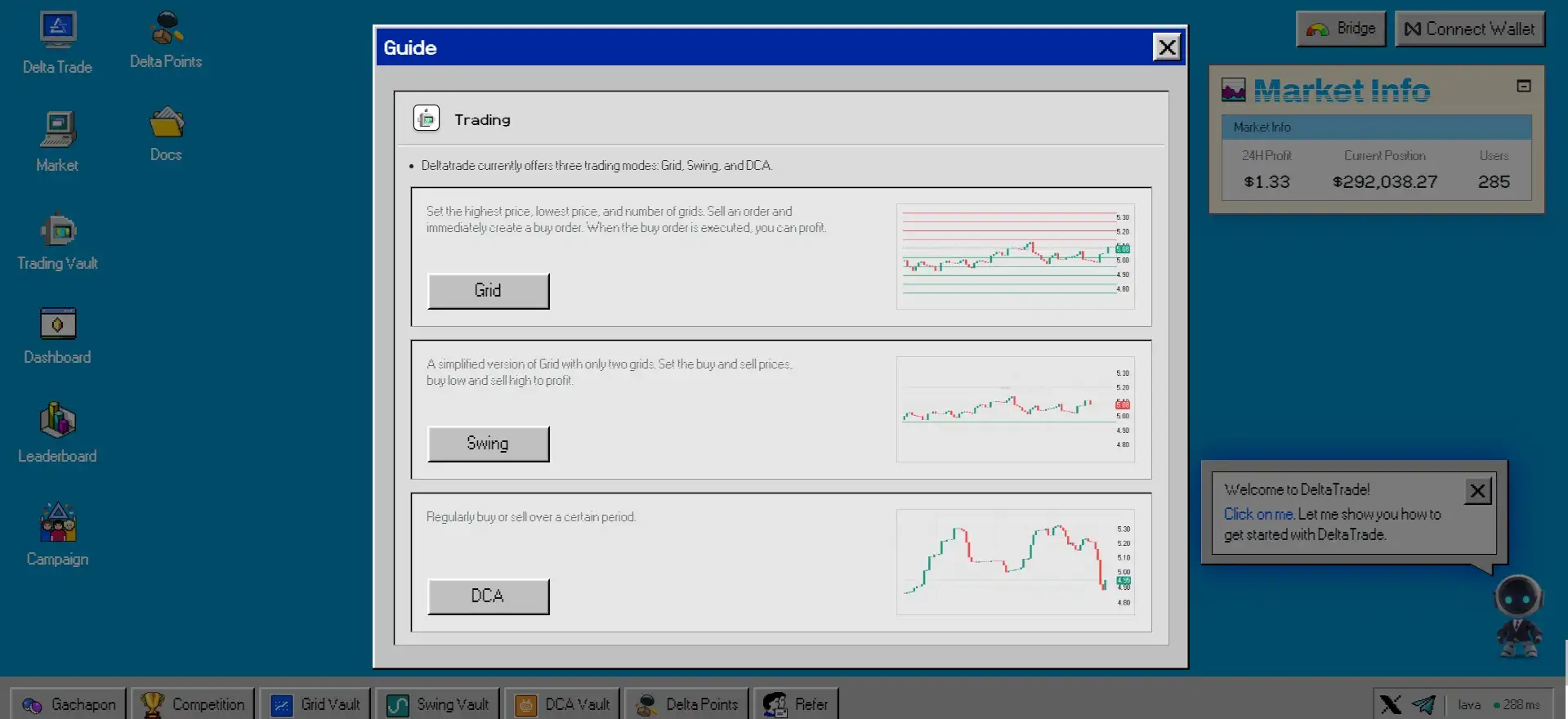The height and width of the screenshot is (719, 1568).
Task: Click the 'Click on me' link
Action: coord(1258,514)
